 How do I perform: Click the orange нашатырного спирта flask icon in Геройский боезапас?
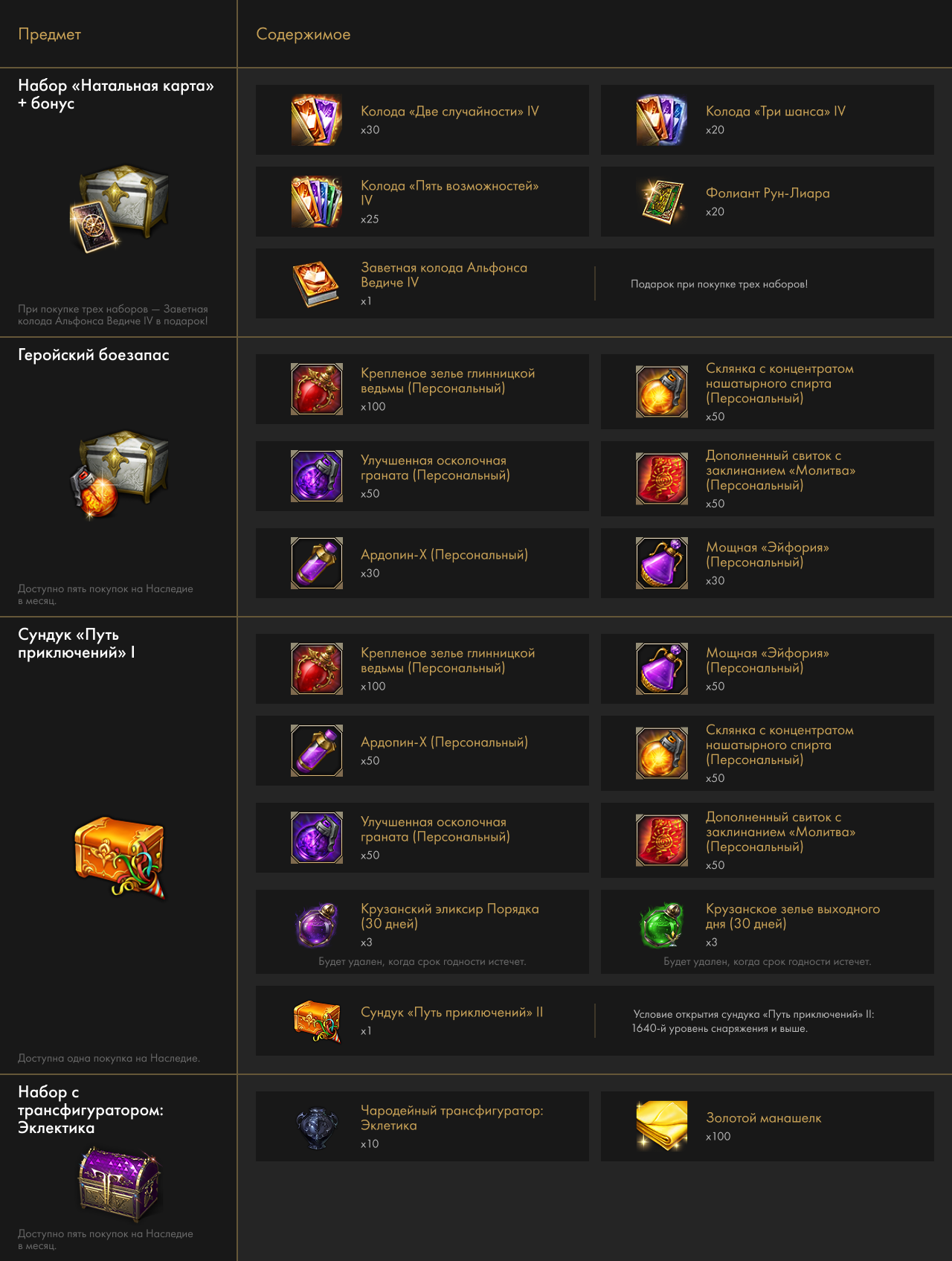(x=662, y=391)
